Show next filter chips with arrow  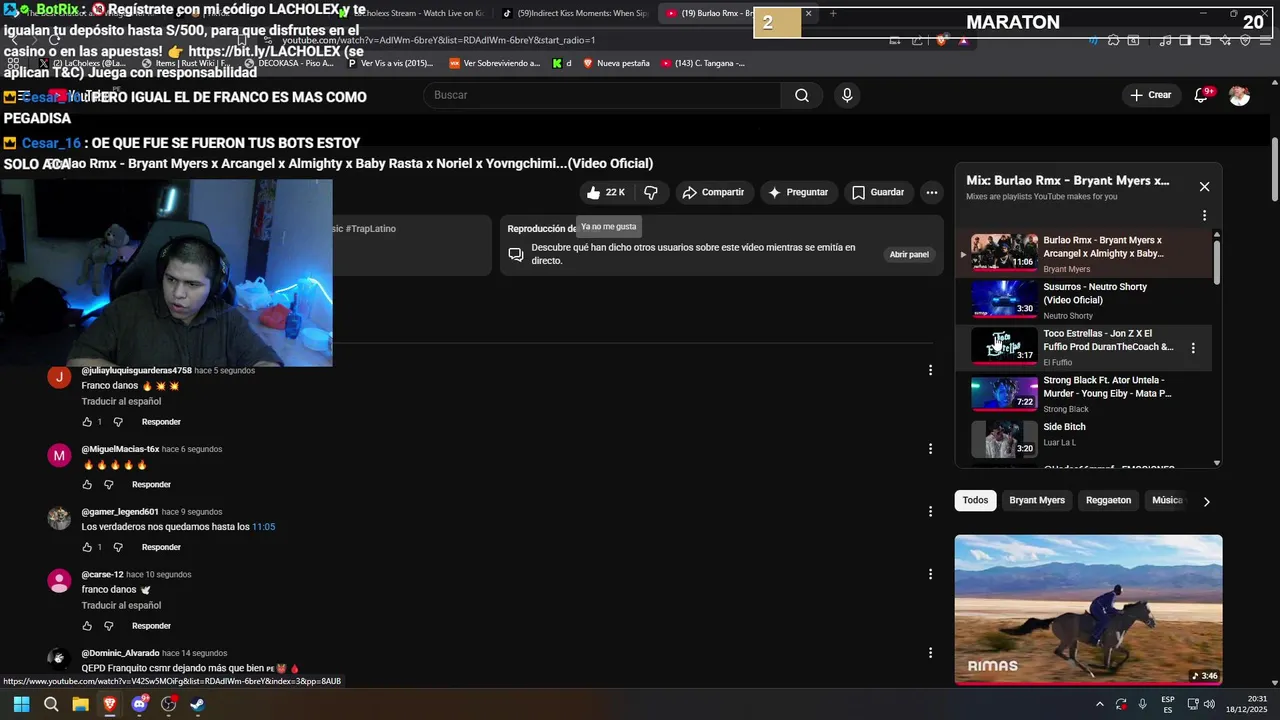(1206, 501)
